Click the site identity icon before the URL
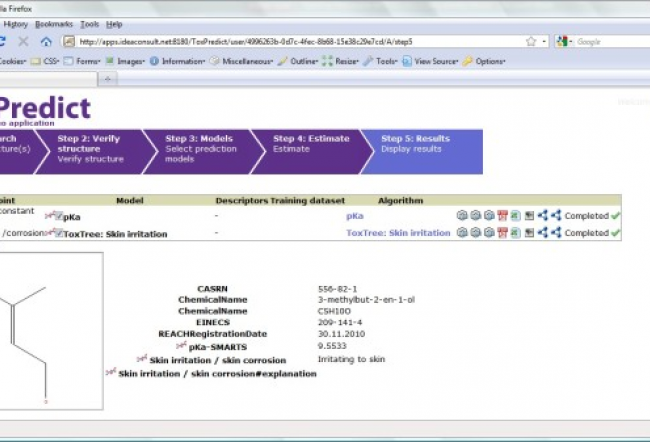The height and width of the screenshot is (442, 650). pos(69,41)
